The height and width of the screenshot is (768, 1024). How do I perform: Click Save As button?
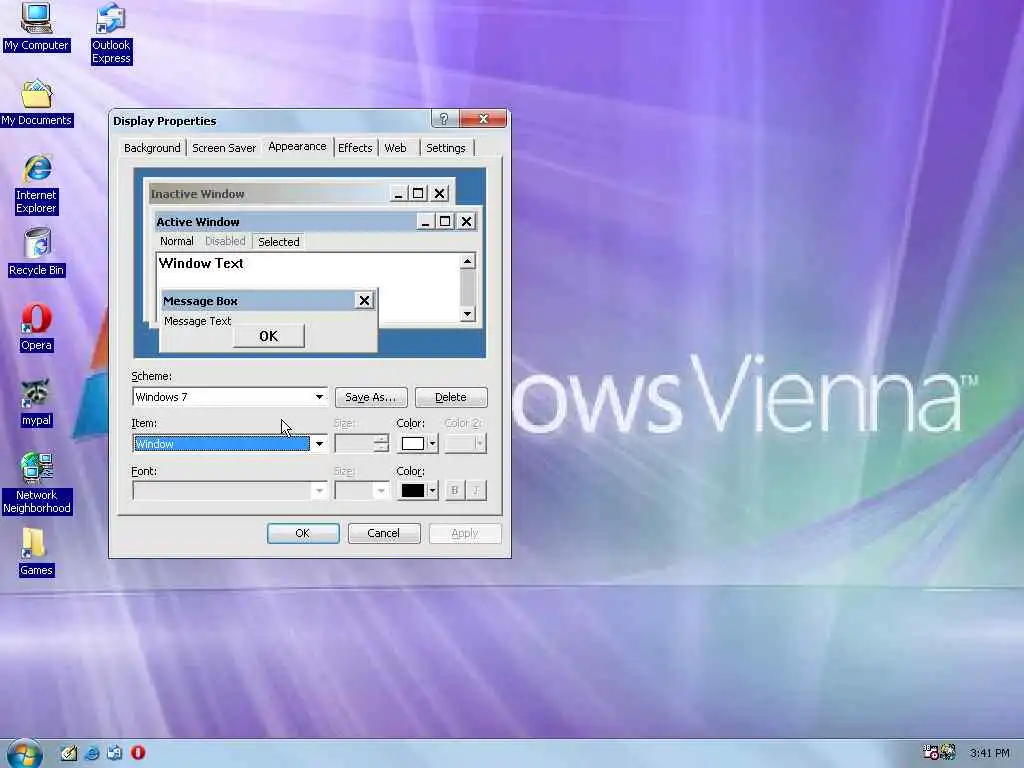(371, 397)
